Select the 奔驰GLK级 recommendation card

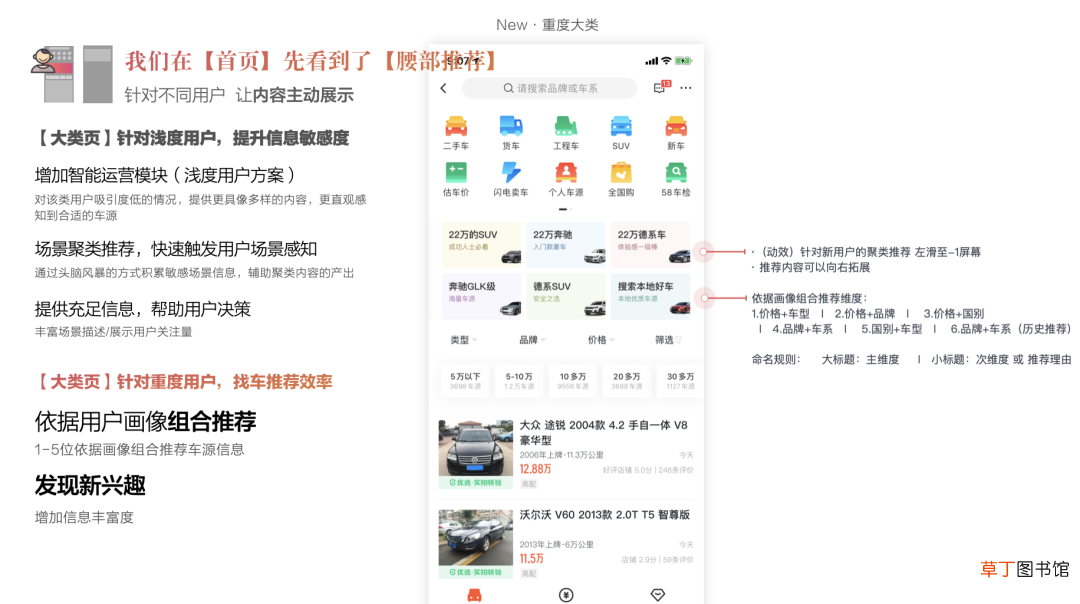coord(481,296)
